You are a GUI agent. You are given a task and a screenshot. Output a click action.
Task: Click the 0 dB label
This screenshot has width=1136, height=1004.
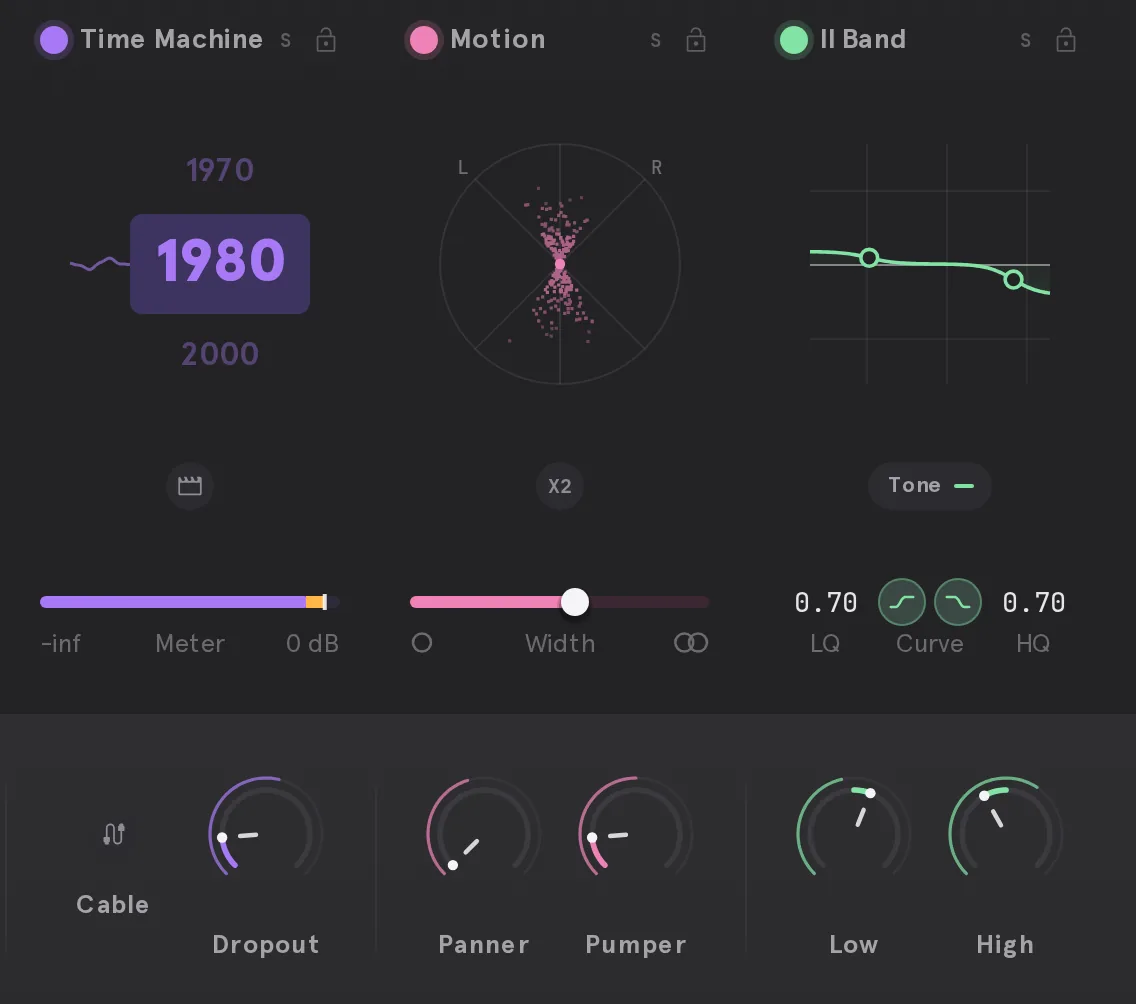(x=312, y=643)
